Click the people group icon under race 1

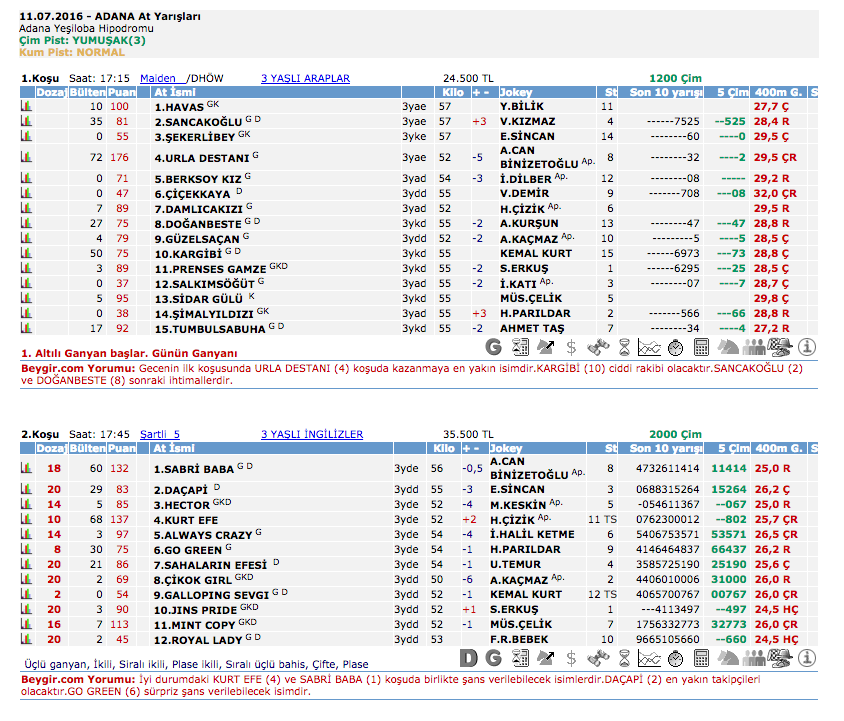click(755, 347)
